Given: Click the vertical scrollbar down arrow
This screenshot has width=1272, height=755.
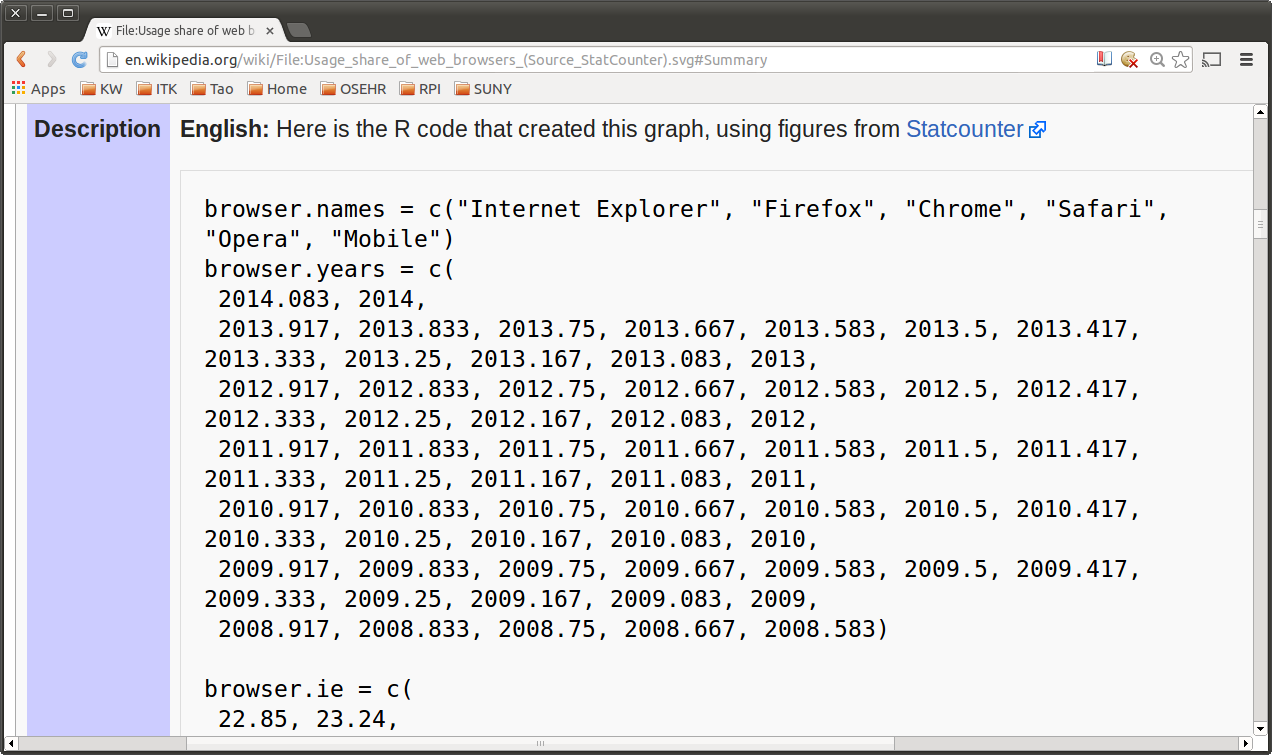Looking at the screenshot, I should coord(1260,729).
